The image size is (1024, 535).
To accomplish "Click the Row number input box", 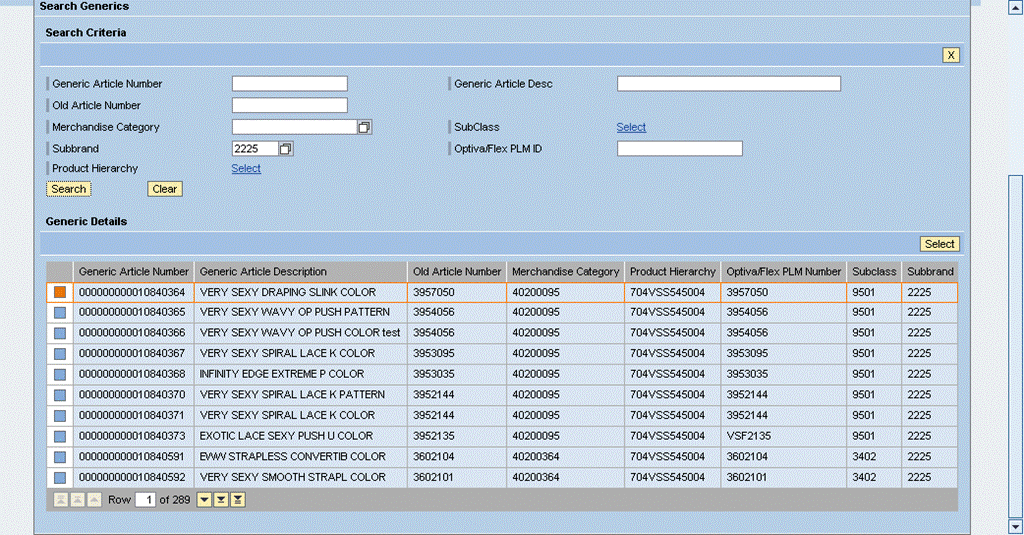I will coord(145,500).
